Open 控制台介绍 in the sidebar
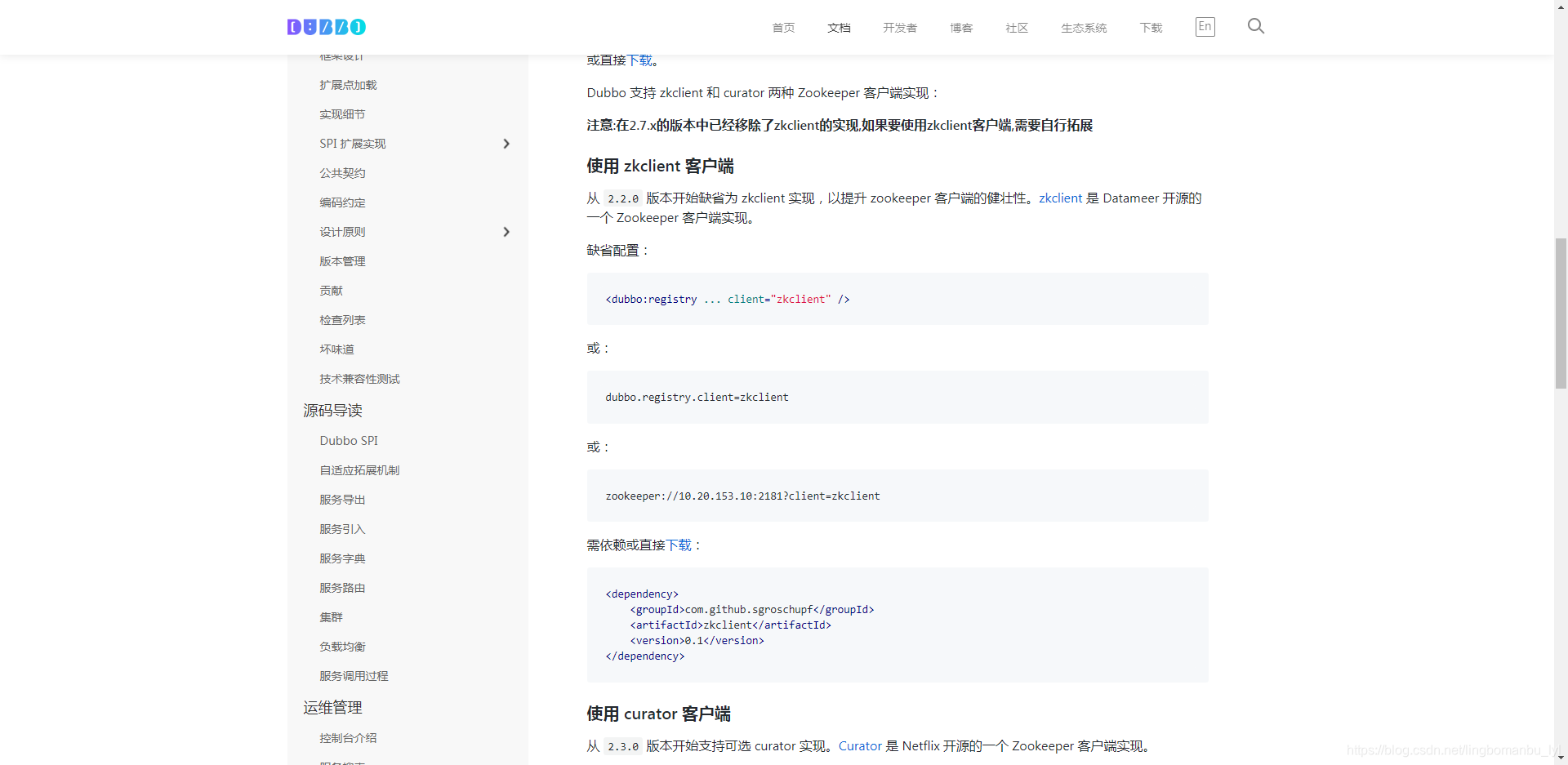This screenshot has height=765, width=1568. 348,738
